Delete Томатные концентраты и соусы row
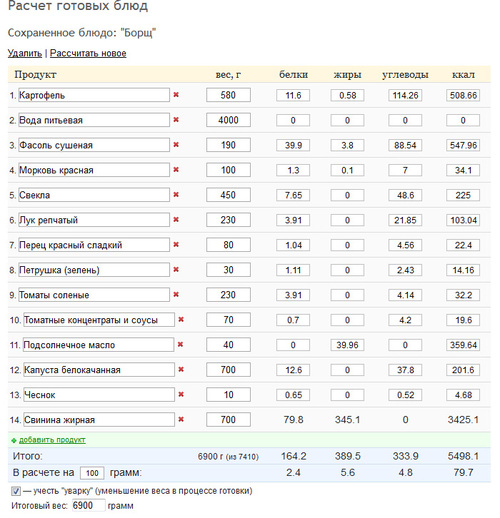 coord(181,320)
